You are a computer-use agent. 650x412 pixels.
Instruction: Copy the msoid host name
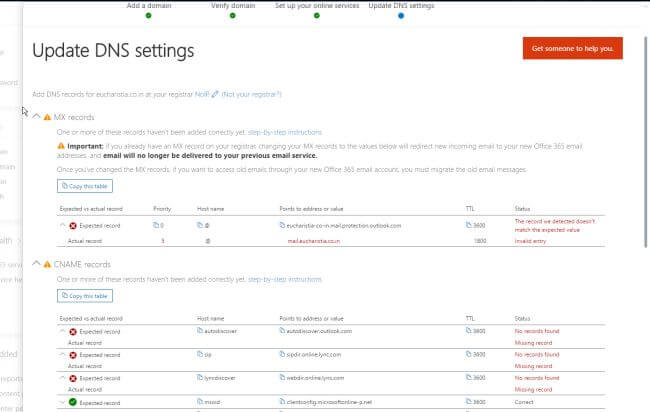[x=200, y=402]
